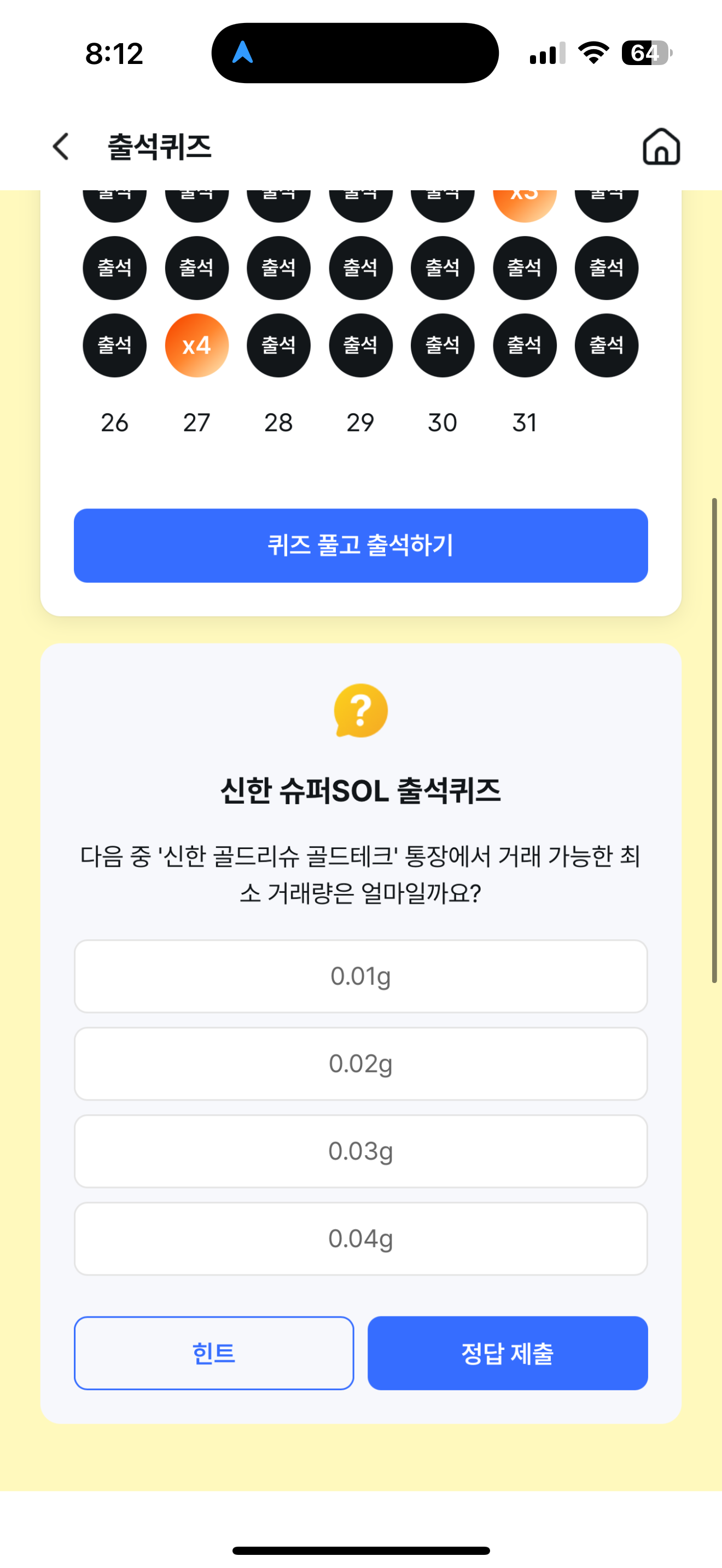Tap the 출석 stamp above date 26
The width and height of the screenshot is (722, 1568).
click(114, 345)
